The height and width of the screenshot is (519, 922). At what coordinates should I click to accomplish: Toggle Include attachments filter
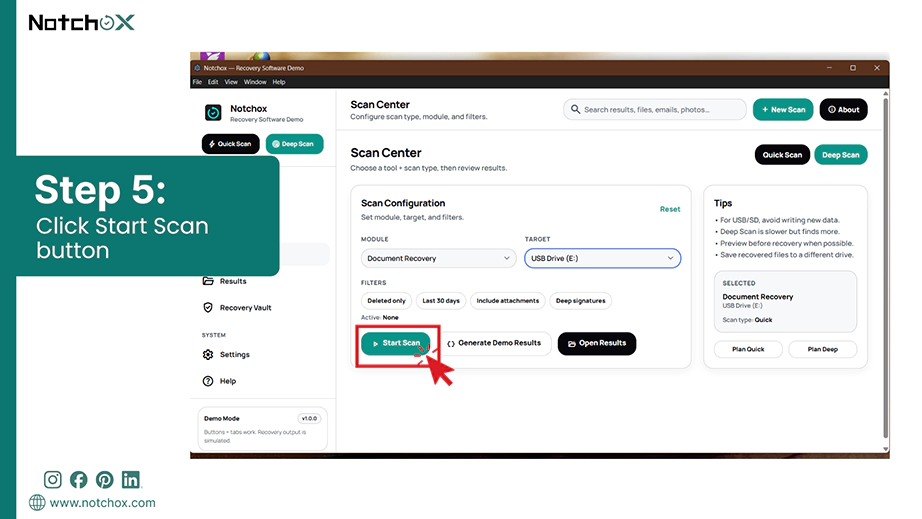click(507, 301)
